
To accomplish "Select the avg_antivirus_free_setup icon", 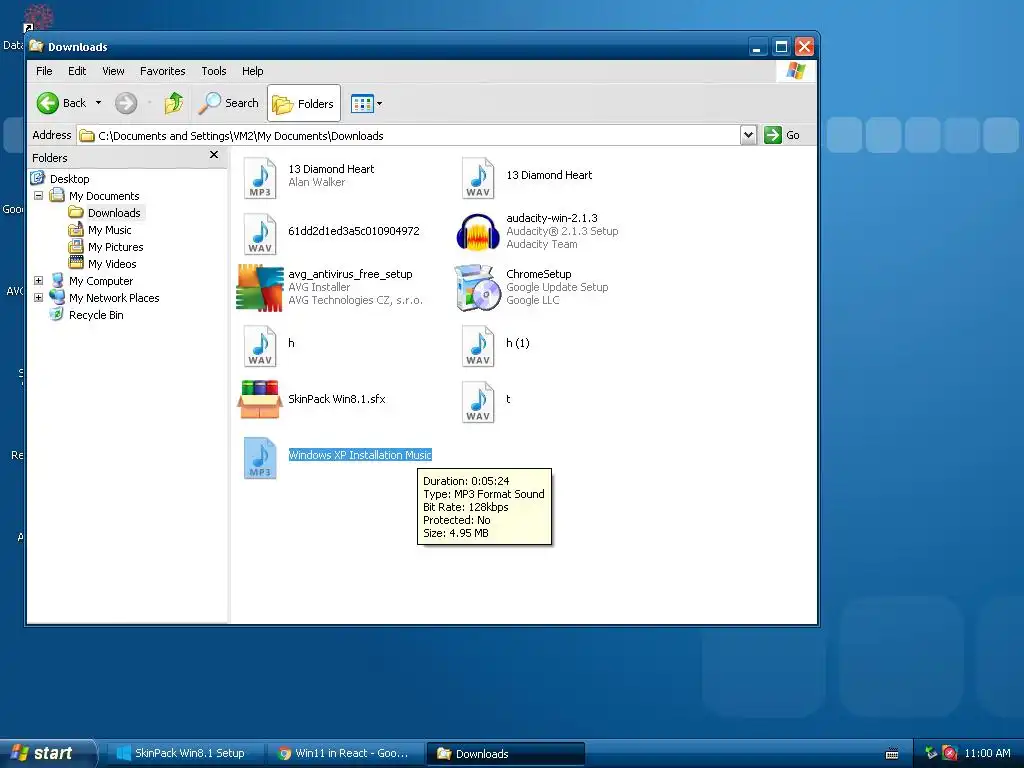I will coord(260,287).
